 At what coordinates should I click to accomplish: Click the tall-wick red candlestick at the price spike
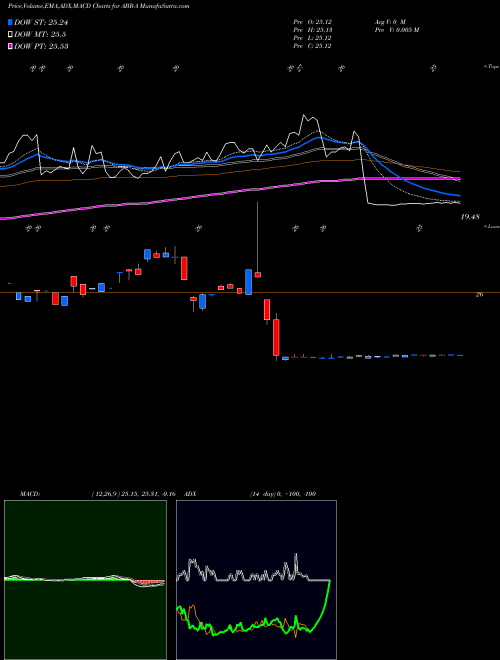tap(258, 274)
